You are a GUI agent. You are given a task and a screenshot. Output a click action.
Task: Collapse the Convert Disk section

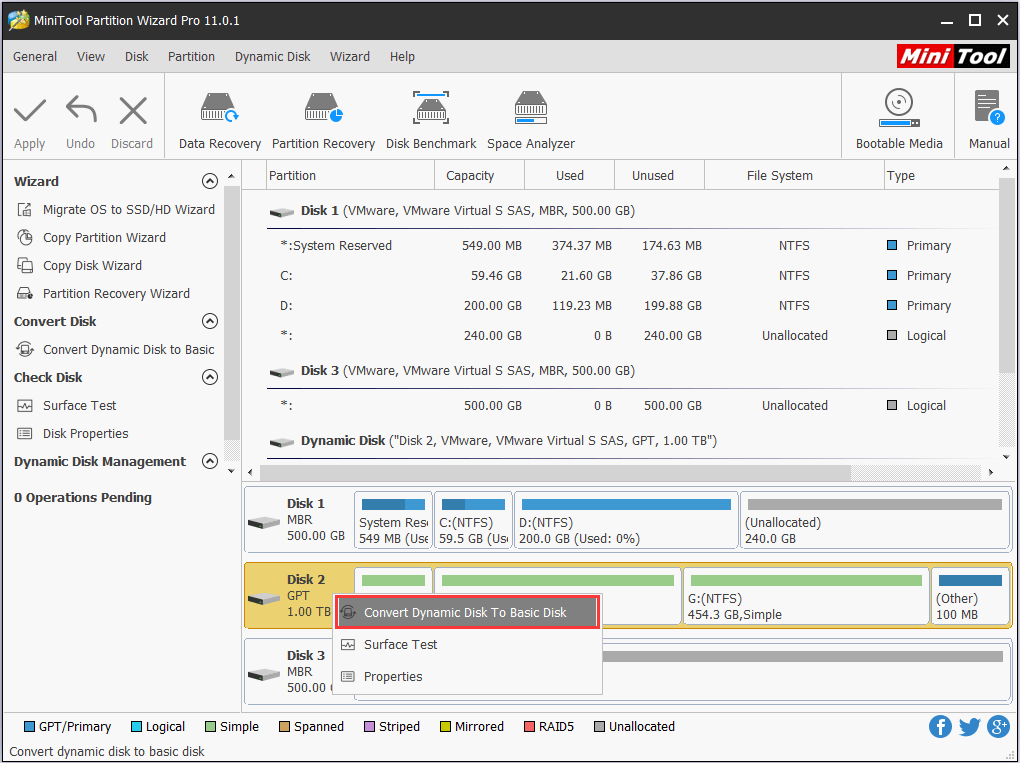coord(209,321)
